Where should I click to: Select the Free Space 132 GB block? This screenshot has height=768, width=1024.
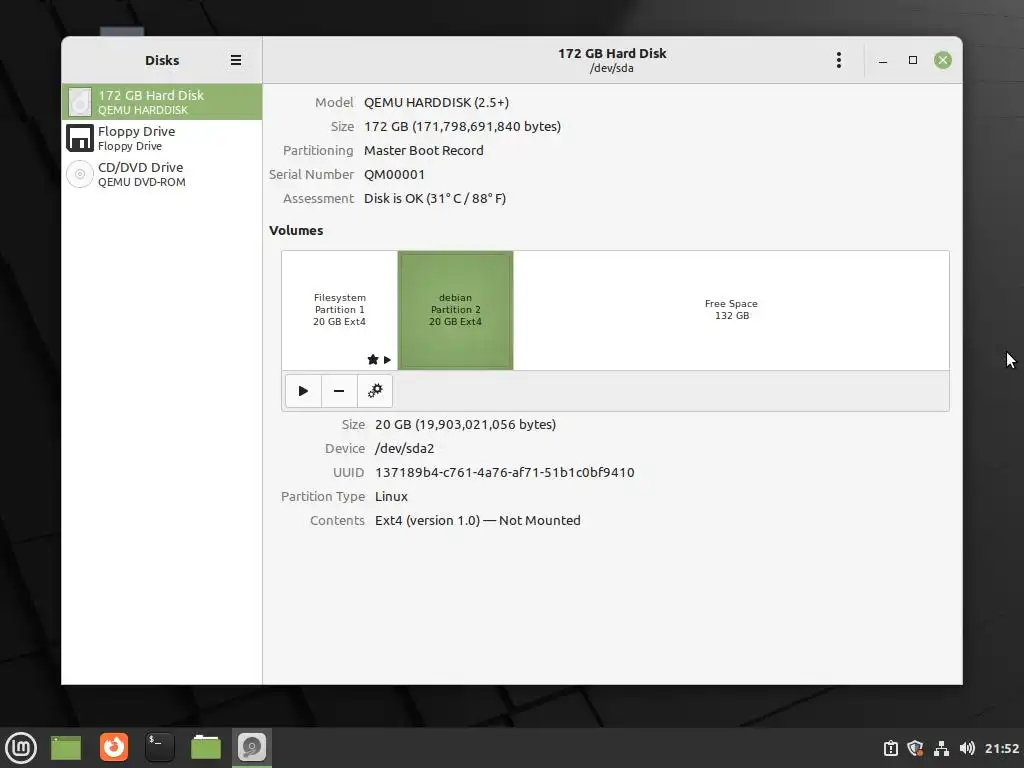pos(731,310)
